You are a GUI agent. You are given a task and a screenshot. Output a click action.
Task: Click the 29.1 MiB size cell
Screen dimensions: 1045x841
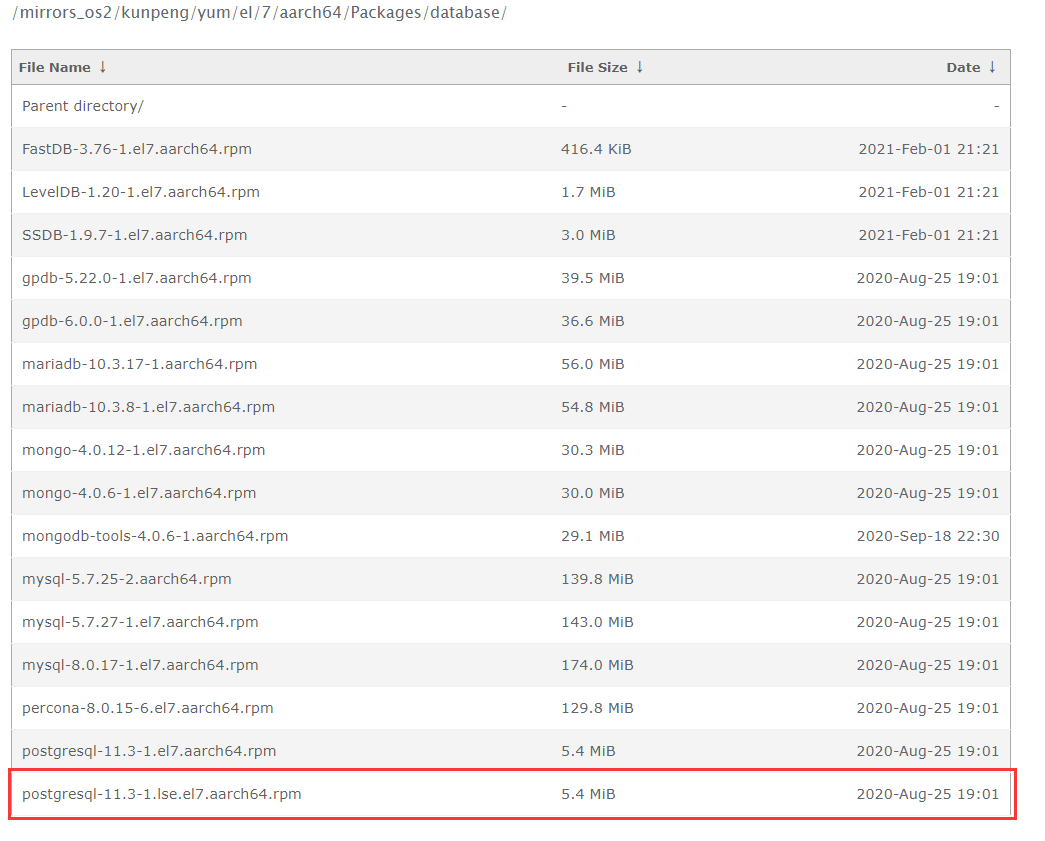coord(592,536)
